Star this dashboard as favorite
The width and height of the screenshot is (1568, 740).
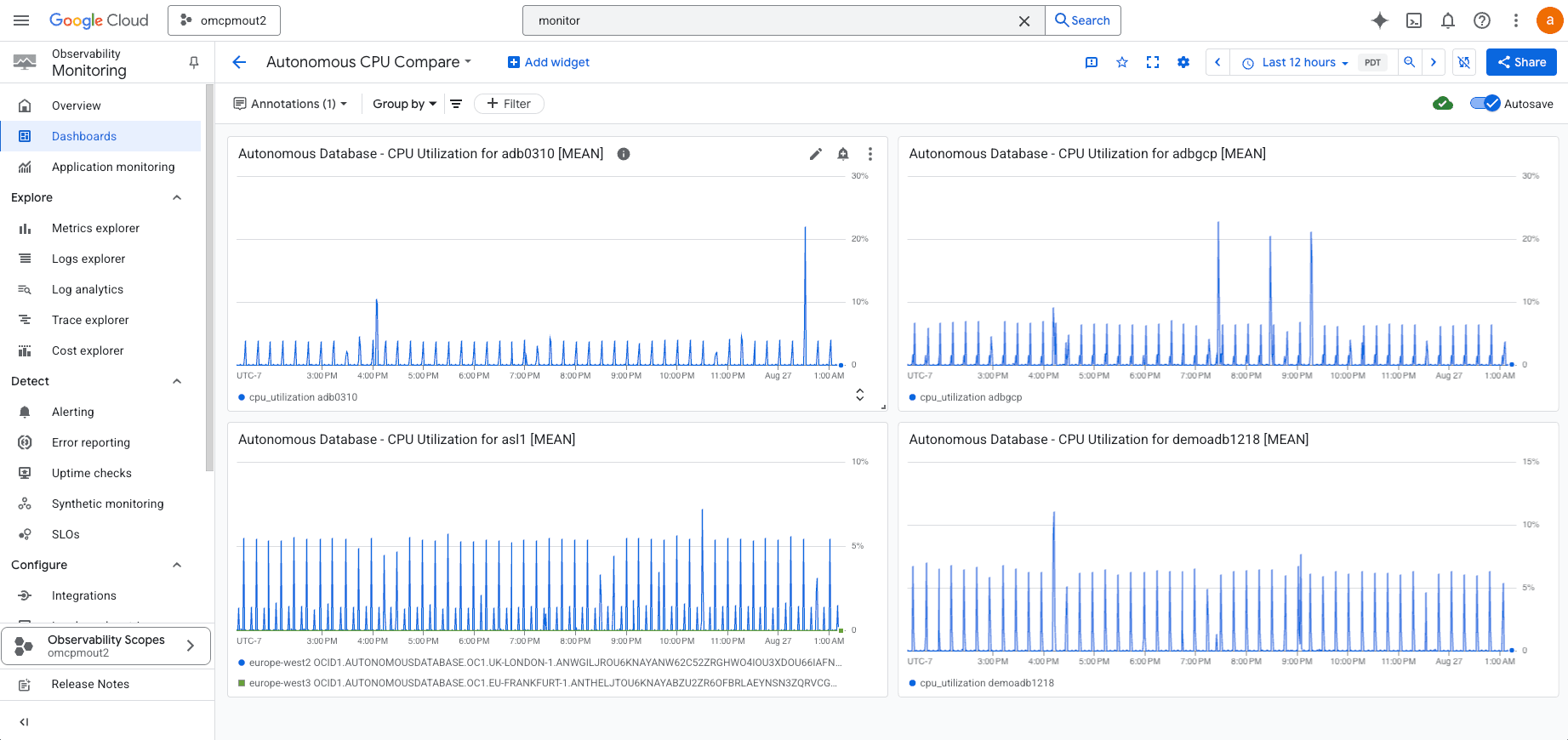pos(1122,62)
